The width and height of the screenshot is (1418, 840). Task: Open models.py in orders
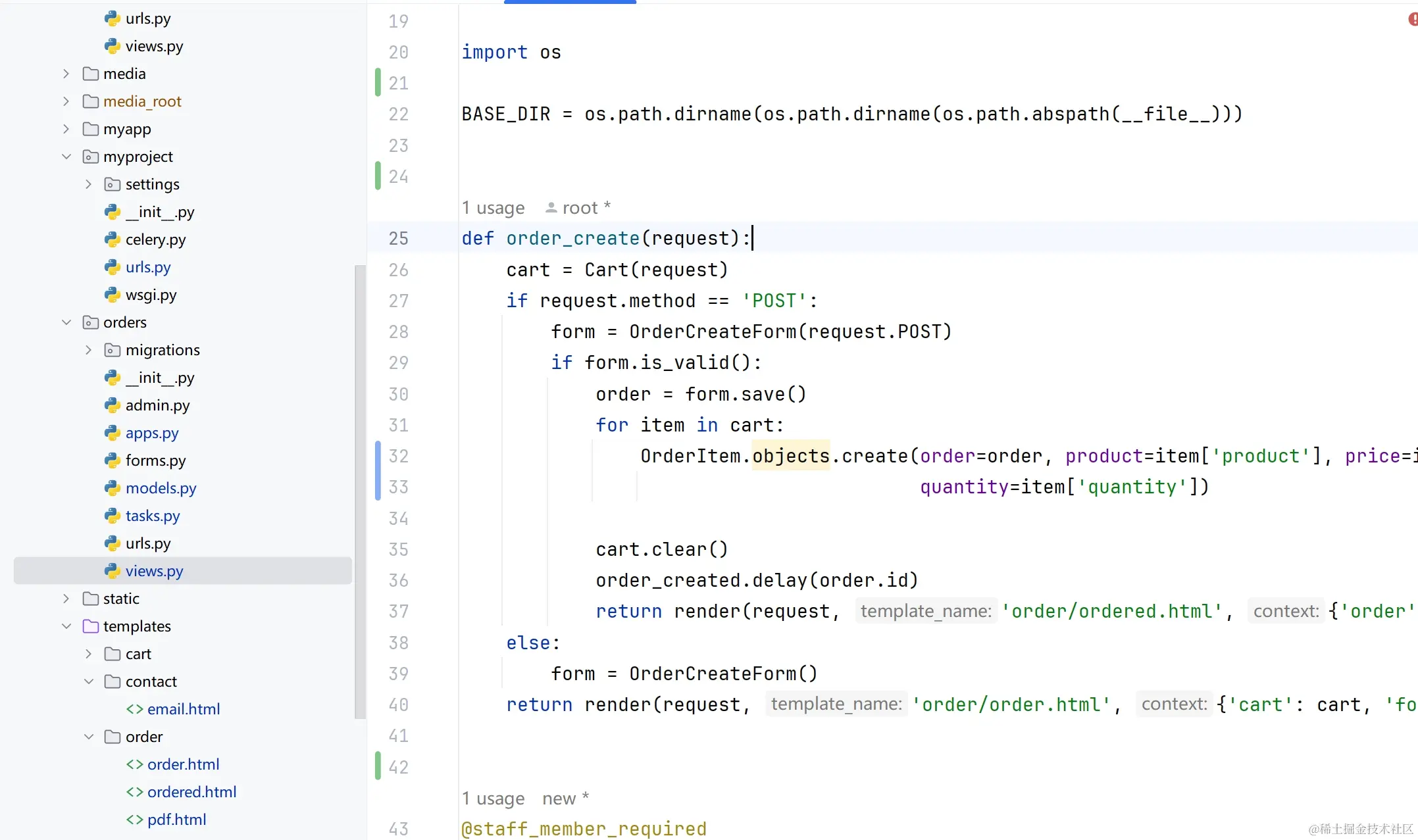[161, 488]
